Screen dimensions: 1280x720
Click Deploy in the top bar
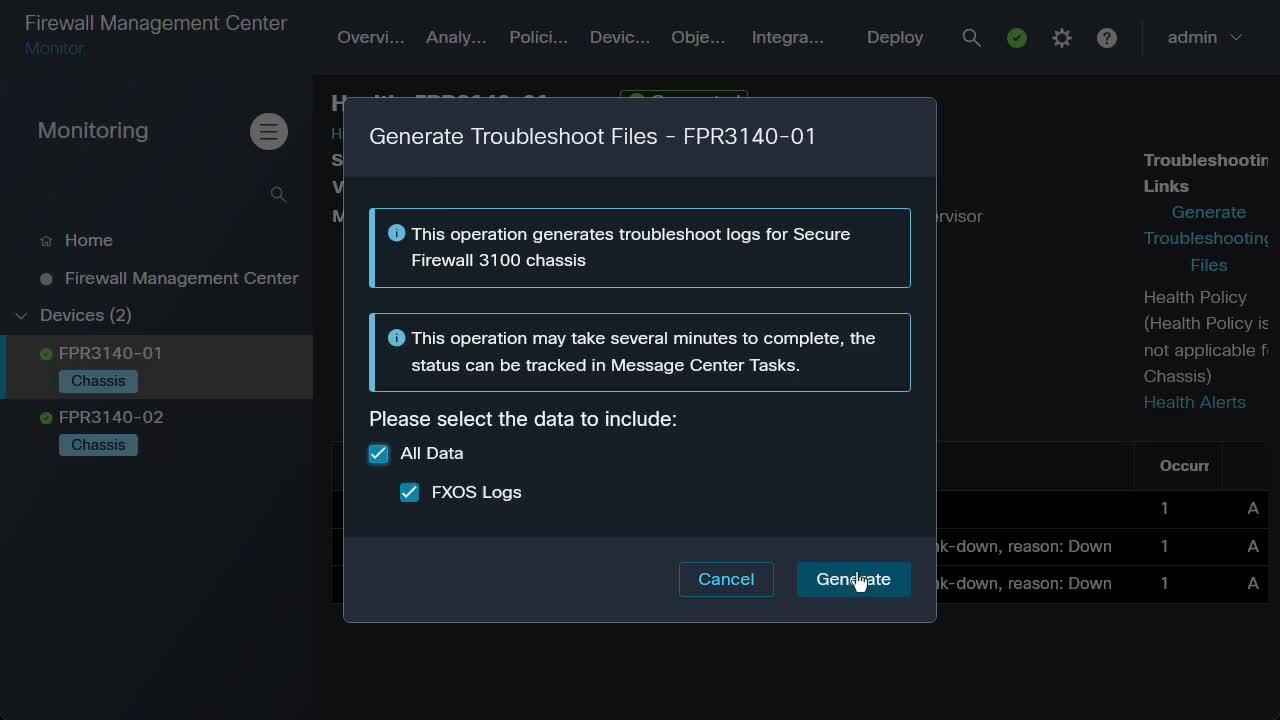point(895,37)
